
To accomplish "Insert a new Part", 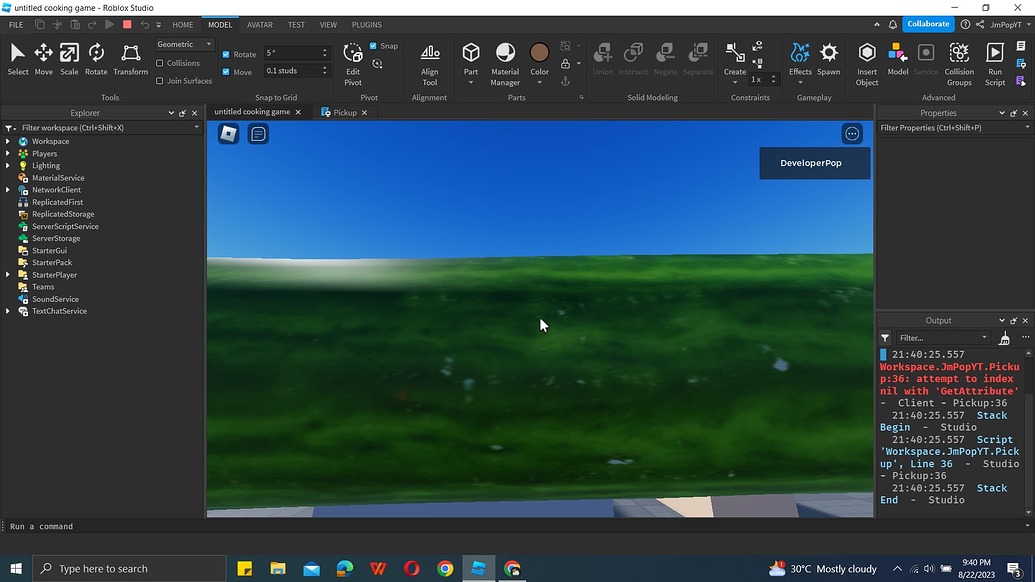I will [470, 55].
